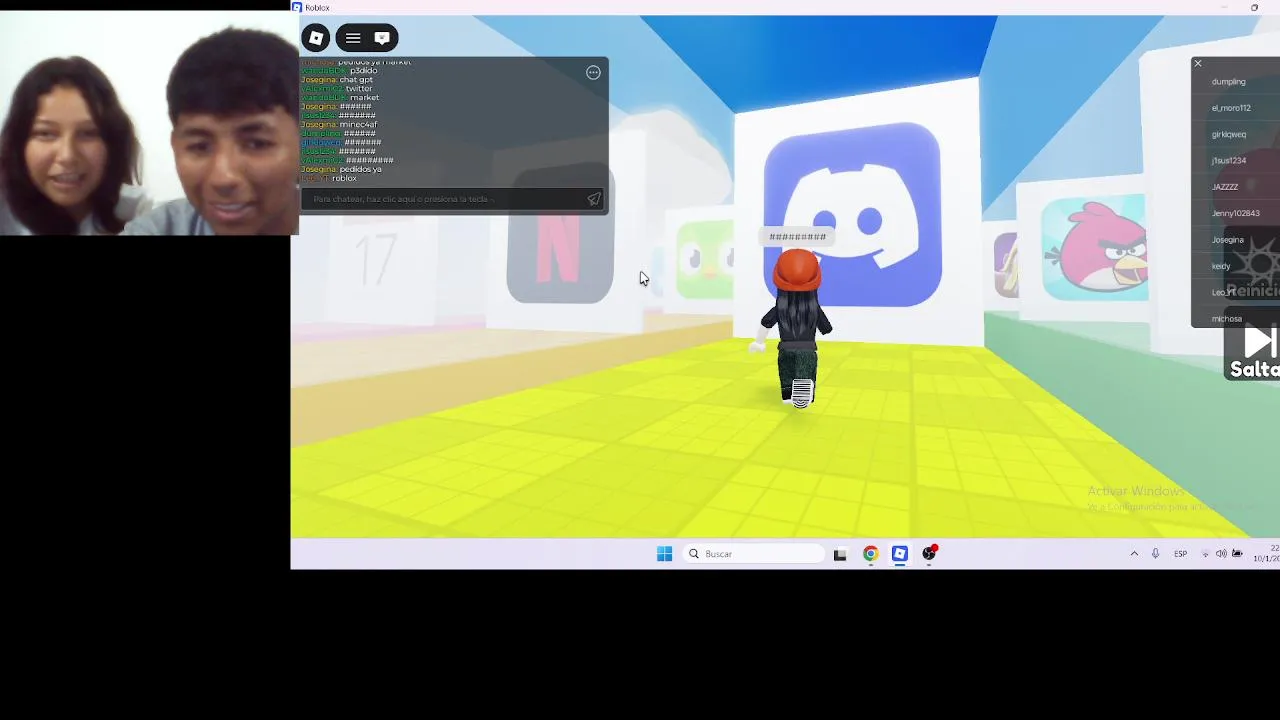Screen dimensions: 1280x720
Task: Open chat options three-dots button
Action: tap(593, 72)
